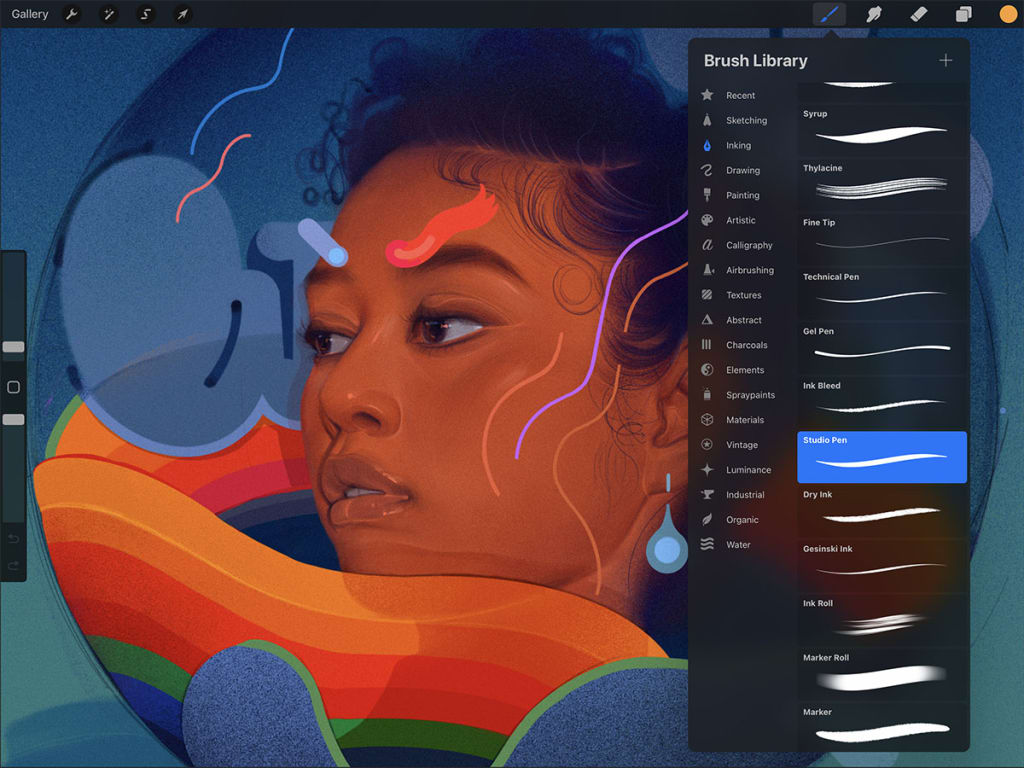Select the Transform arrow tool

tap(182, 14)
